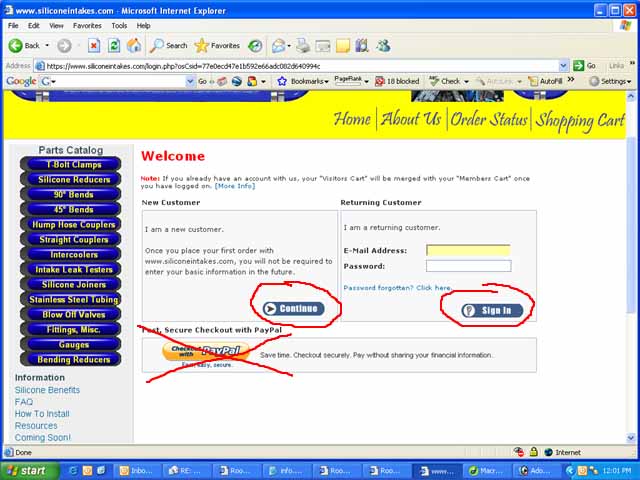Open the address bar URL dropdown
The height and width of the screenshot is (480, 640).
564,66
